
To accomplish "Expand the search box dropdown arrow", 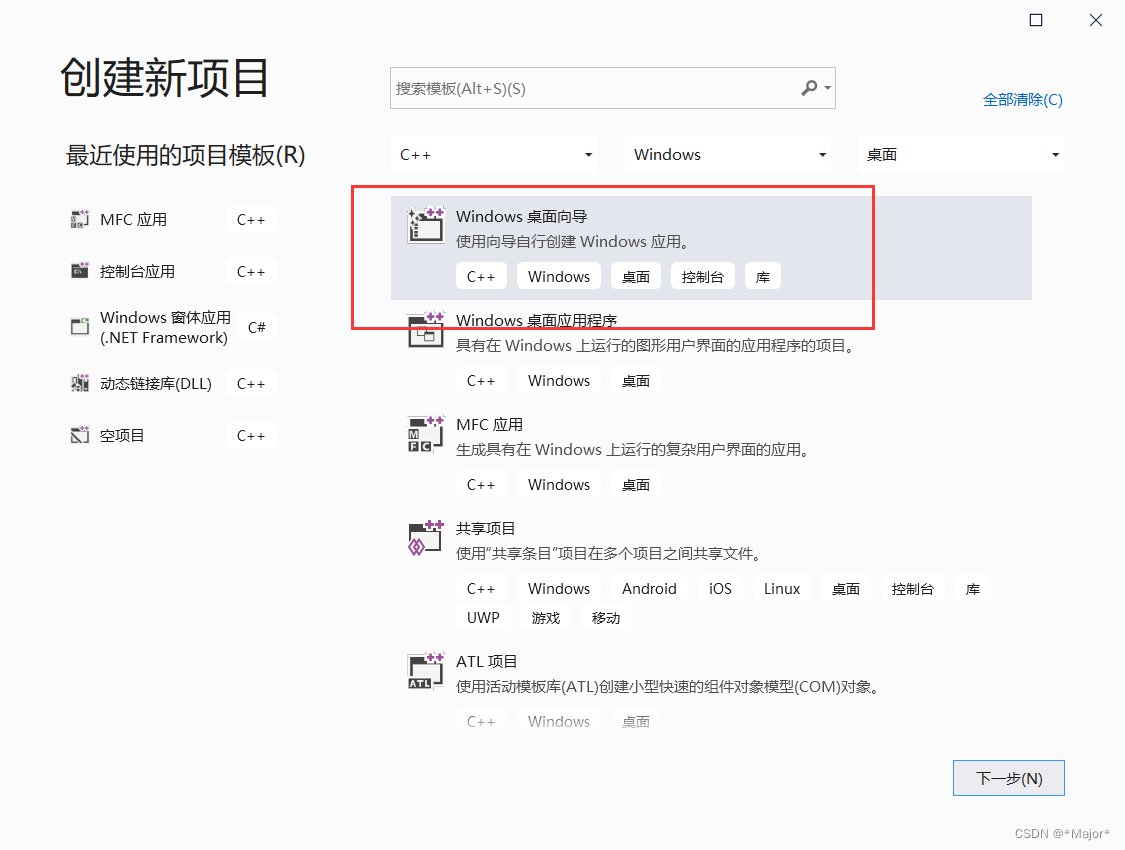I will pos(828,88).
